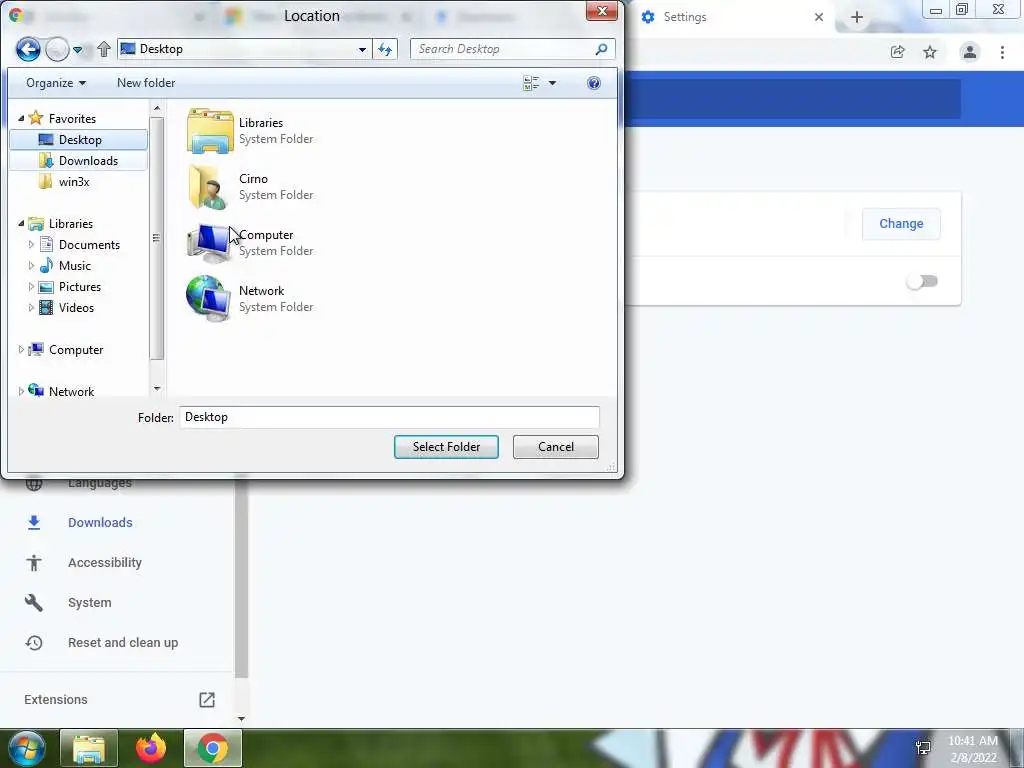Image resolution: width=1024 pixels, height=768 pixels.
Task: Open Chrome profile avatar button
Action: (x=970, y=52)
